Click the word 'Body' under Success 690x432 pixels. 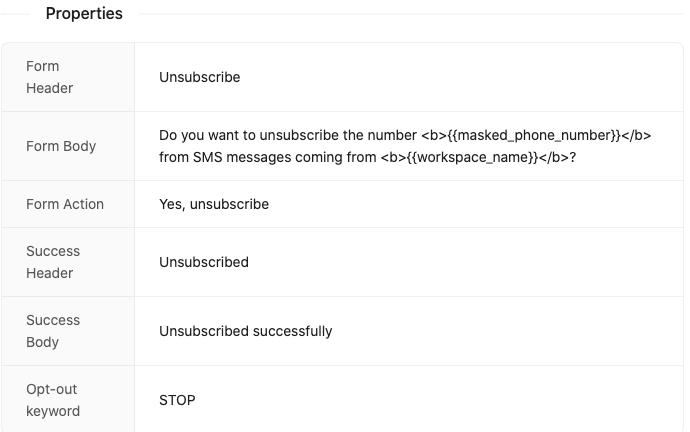pos(42,342)
